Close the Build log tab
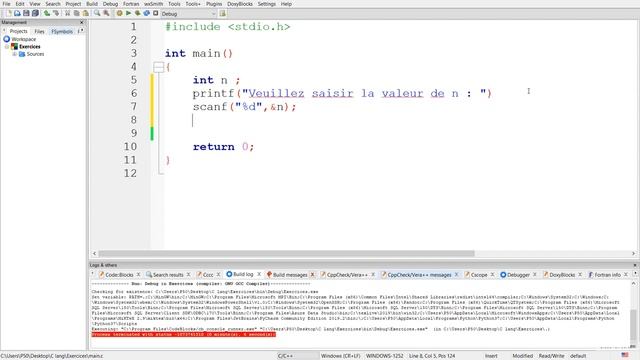 click(259, 274)
